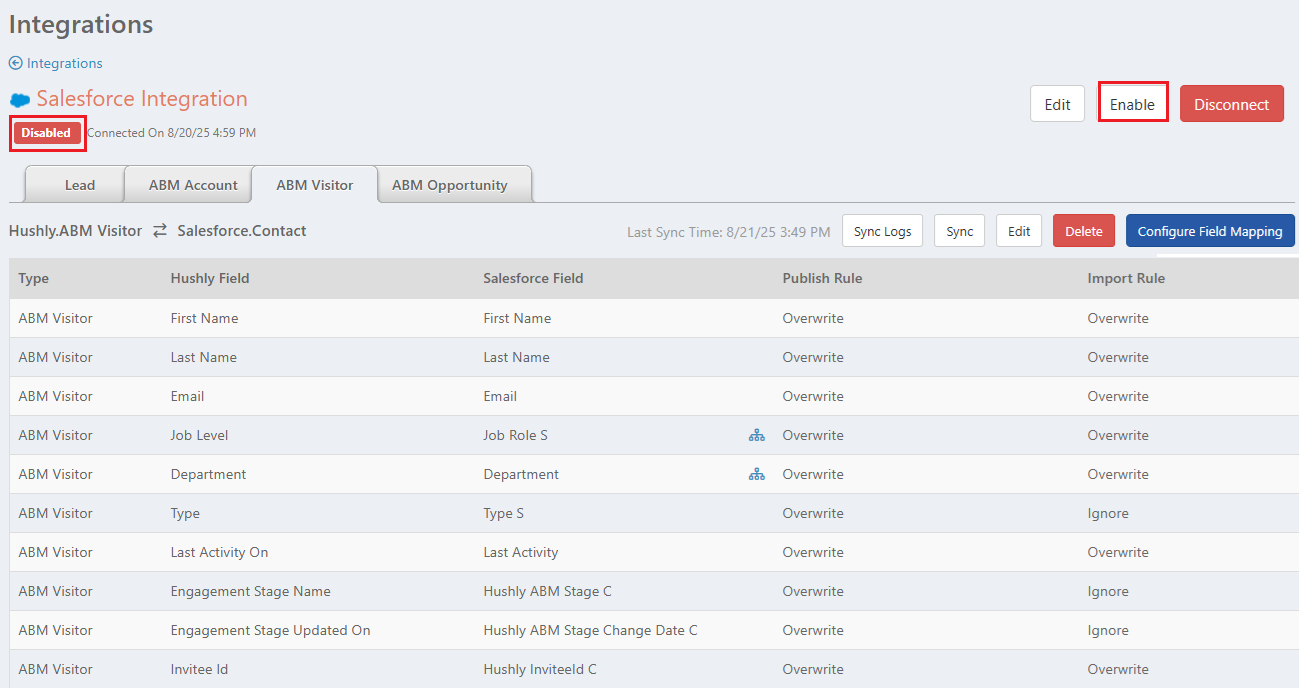
Task: Click the Job Role S cell
Action: 515,435
